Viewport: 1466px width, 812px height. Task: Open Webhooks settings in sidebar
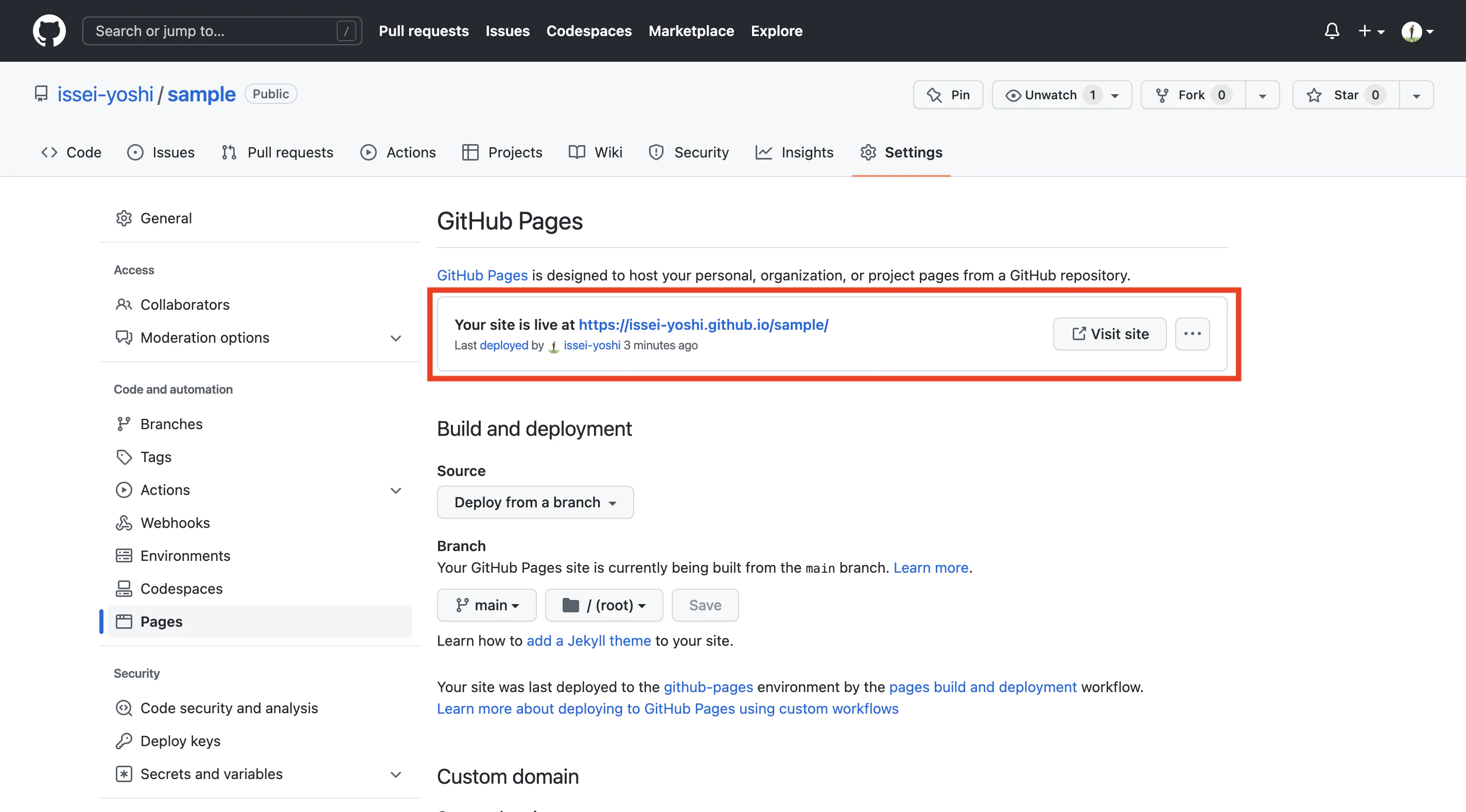coord(174,523)
